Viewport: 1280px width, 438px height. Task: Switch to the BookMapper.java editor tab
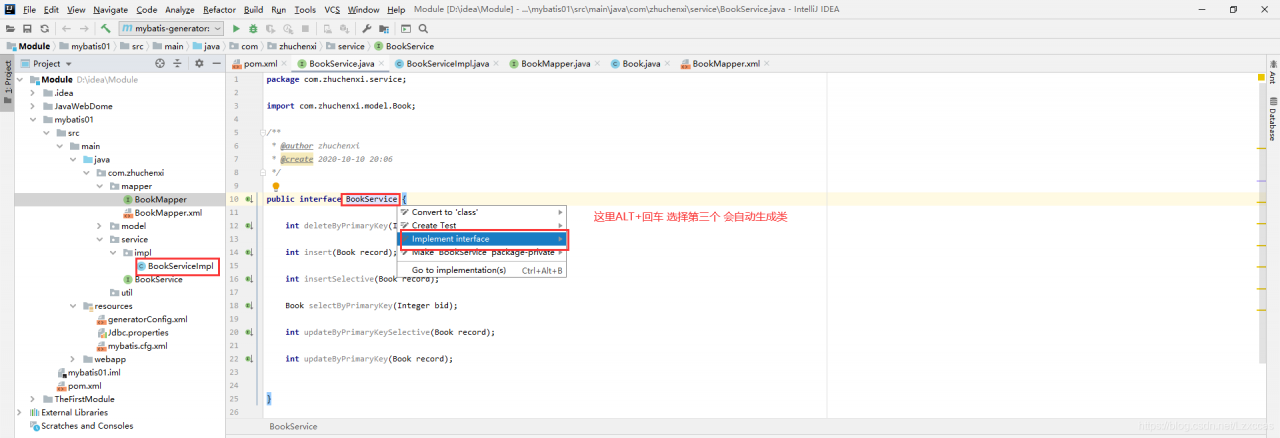click(x=556, y=63)
